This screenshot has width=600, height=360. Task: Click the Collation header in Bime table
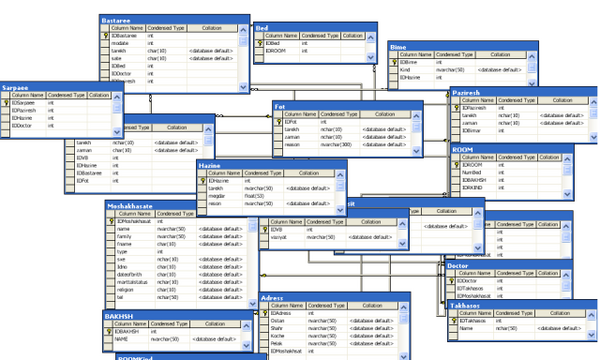[x=500, y=55]
